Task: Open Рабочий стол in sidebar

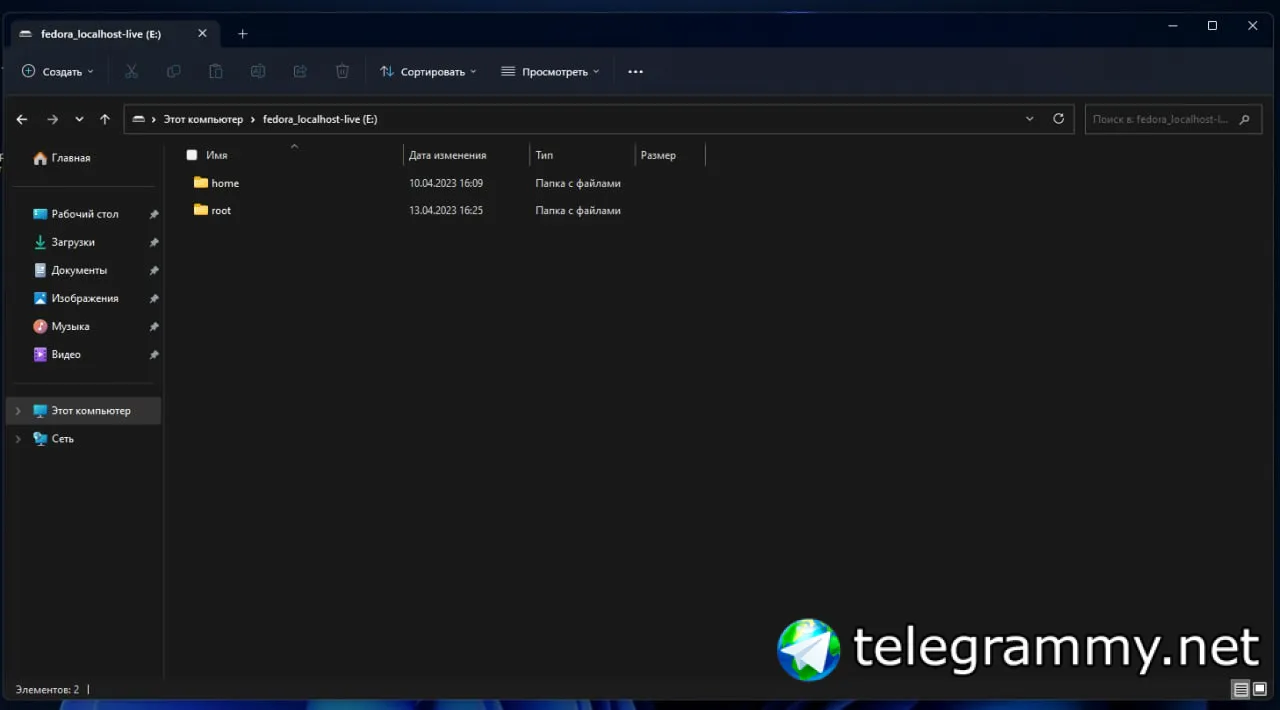Action: 76,214
